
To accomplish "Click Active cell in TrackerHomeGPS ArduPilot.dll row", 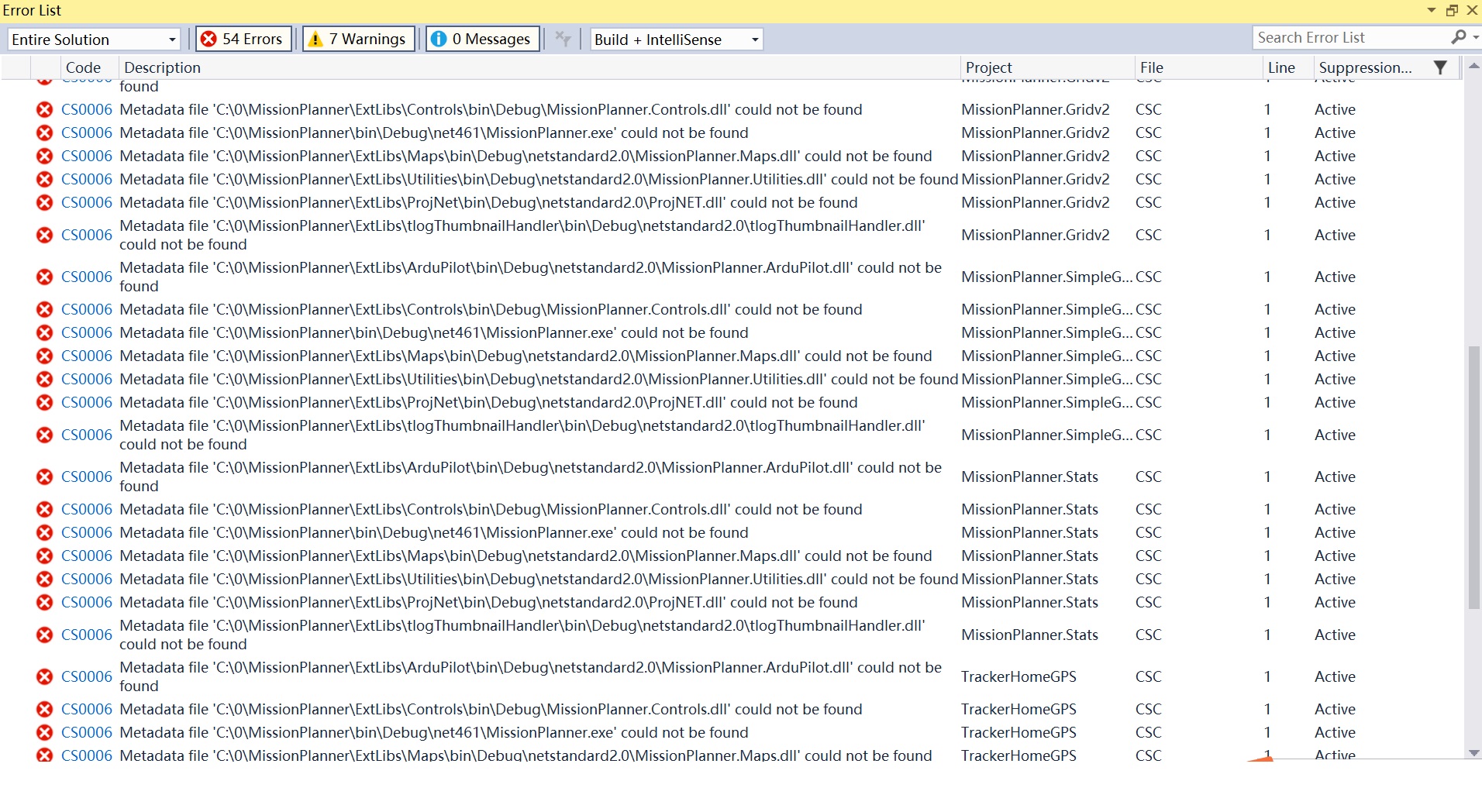I will [x=1335, y=676].
